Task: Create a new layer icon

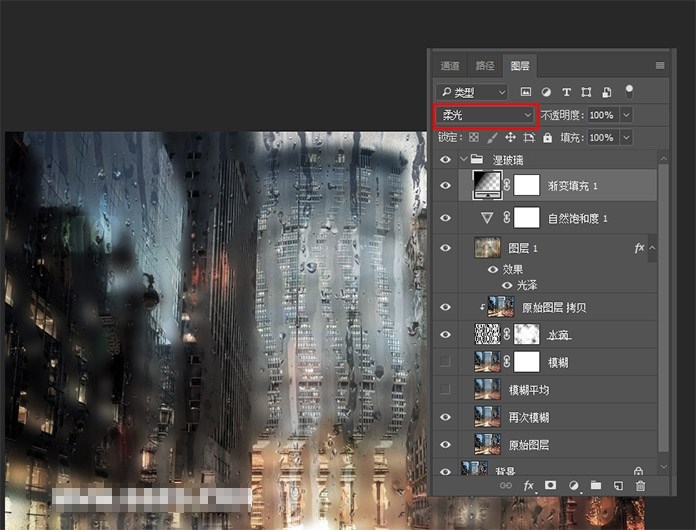Action: (x=618, y=486)
